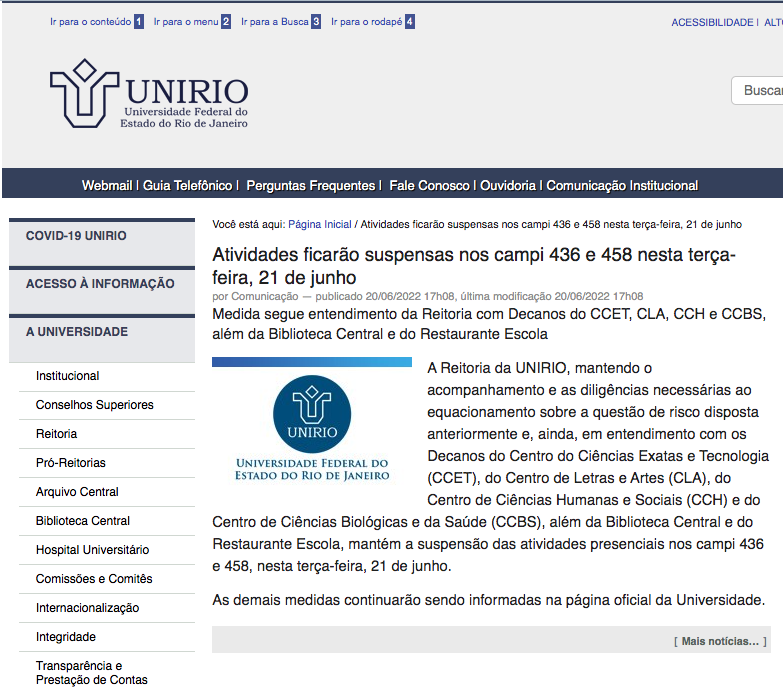Viewport: 783px width, 690px height.
Task: Click inside the Buscar search field
Action: pos(760,90)
